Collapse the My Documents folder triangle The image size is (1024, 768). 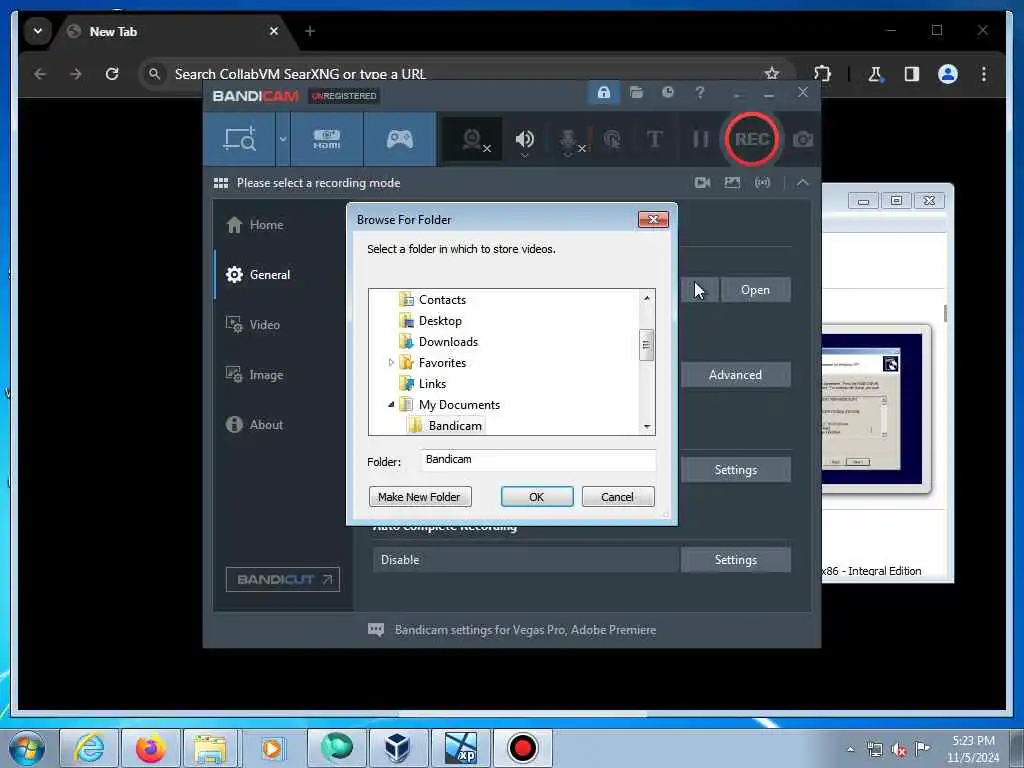point(391,405)
